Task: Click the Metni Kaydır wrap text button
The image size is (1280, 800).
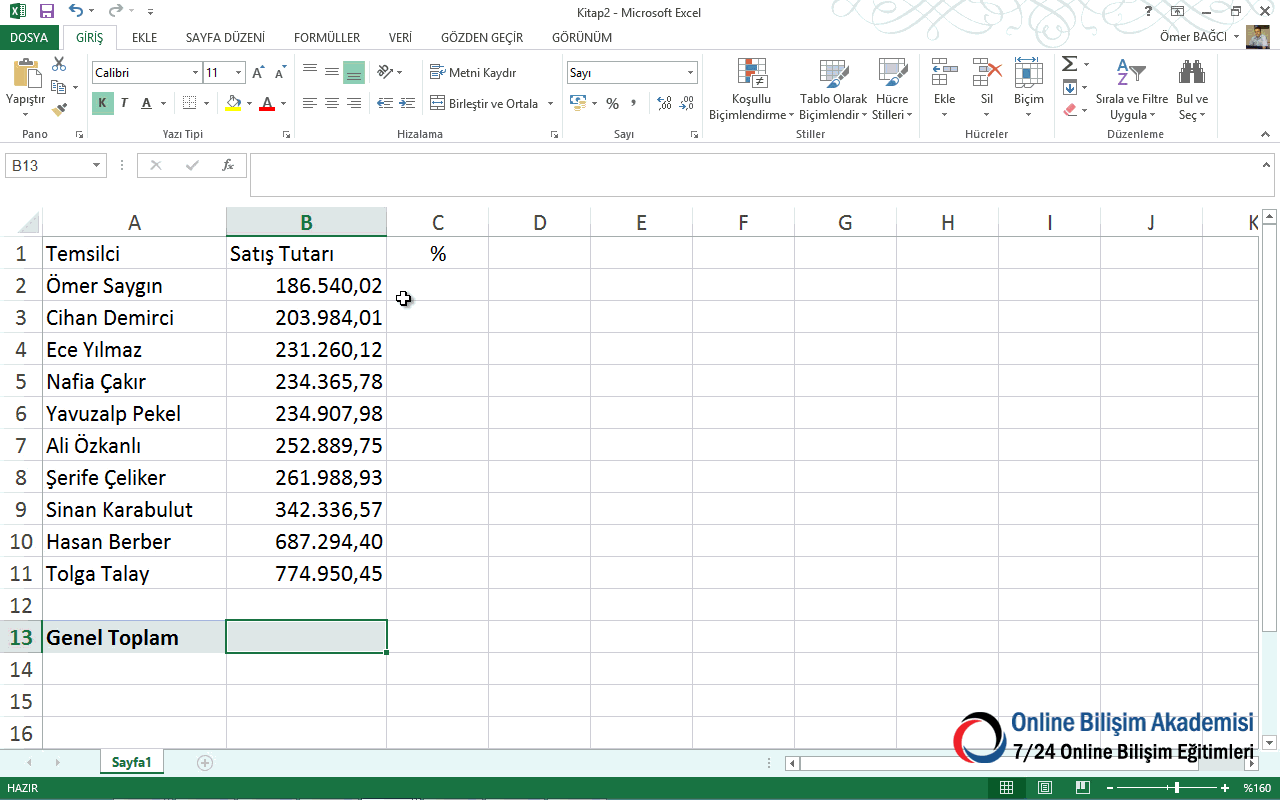Action: click(x=473, y=73)
